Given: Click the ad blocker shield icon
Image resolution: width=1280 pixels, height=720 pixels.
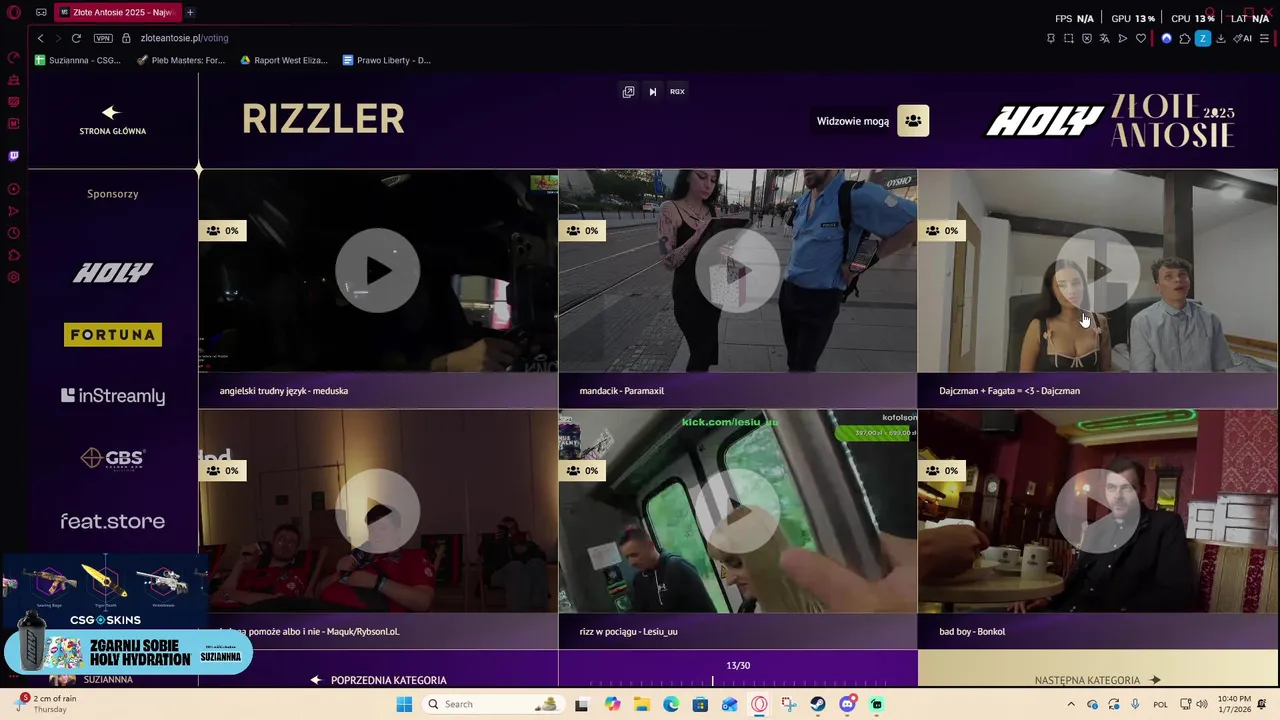Looking at the screenshot, I should click(1087, 38).
